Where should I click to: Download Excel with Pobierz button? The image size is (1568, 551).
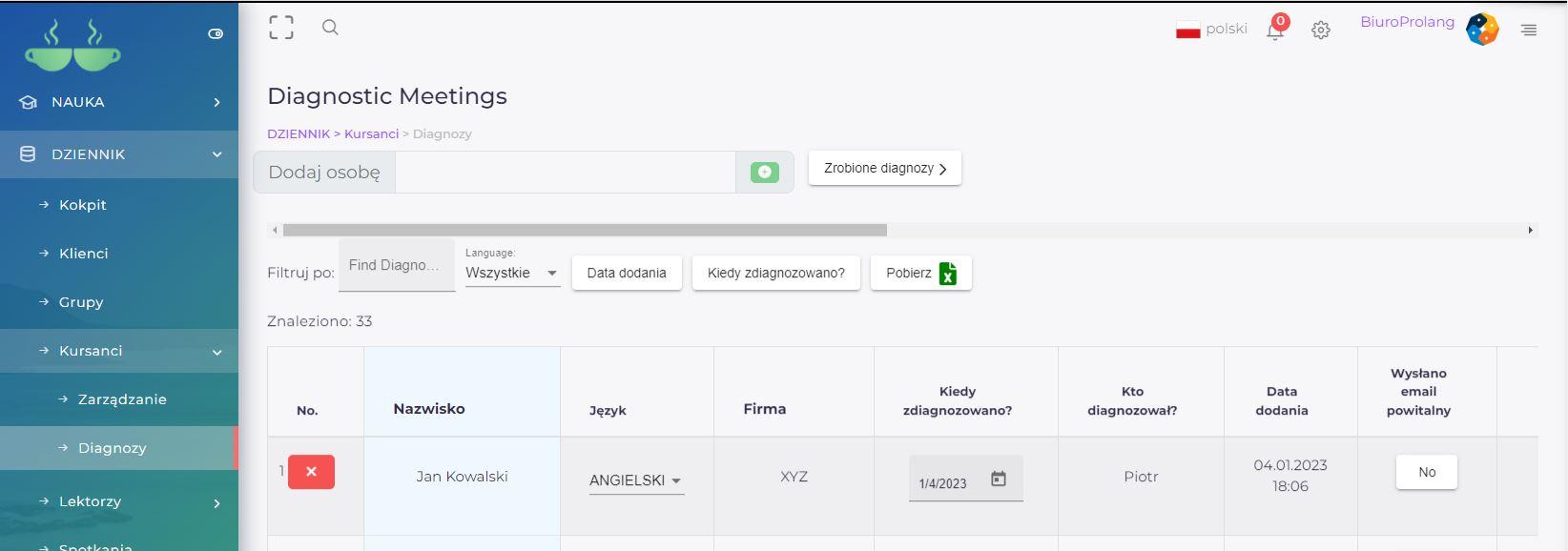tap(920, 274)
